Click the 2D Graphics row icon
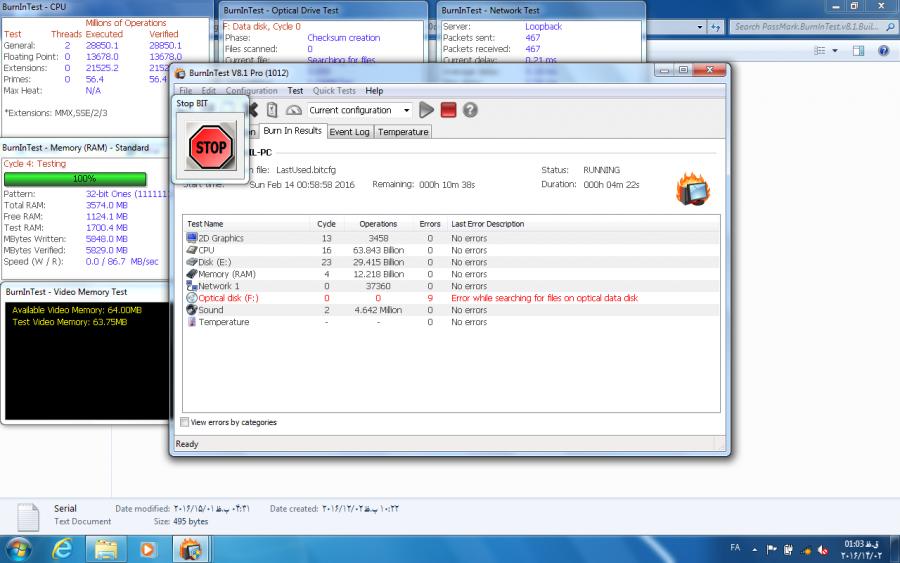This screenshot has height=563, width=900. 192,238
